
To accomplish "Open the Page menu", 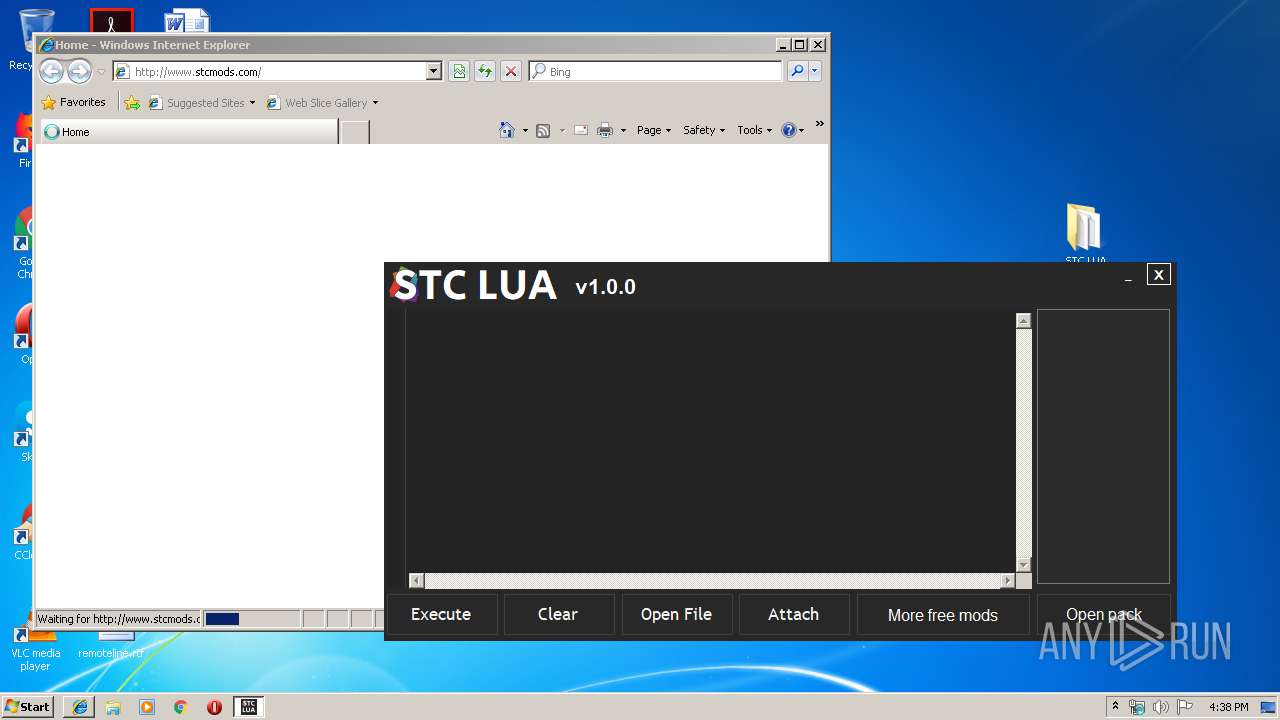I will [654, 130].
